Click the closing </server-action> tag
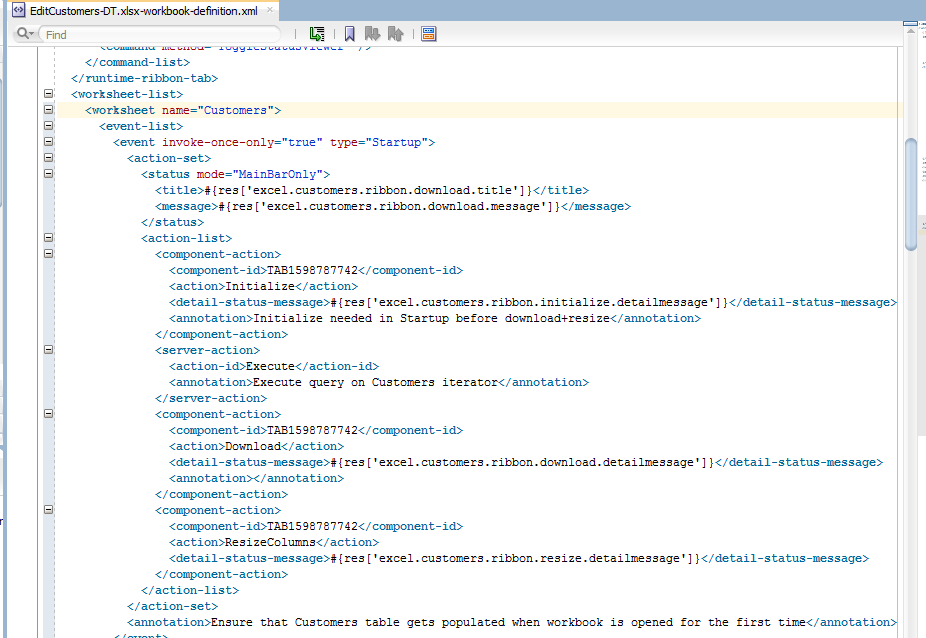The width and height of the screenshot is (926, 638). pos(211,398)
